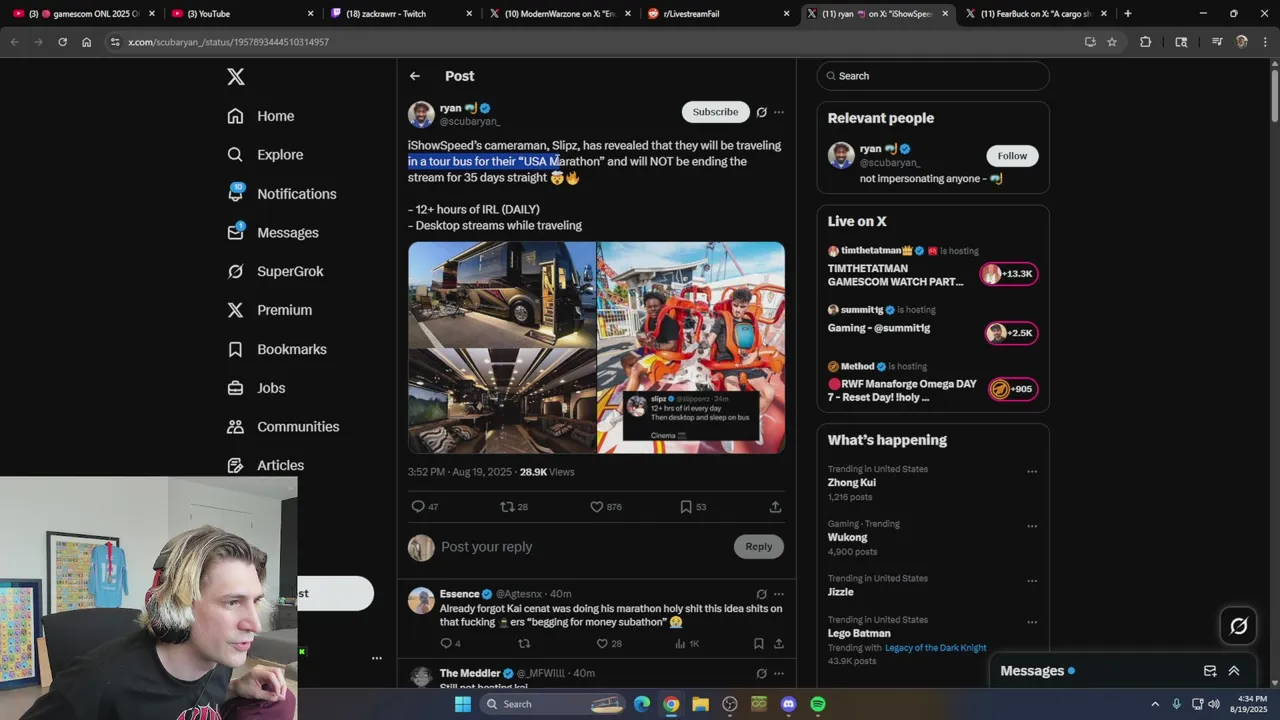The width and height of the screenshot is (1280, 720).
Task: Open the X logo home link
Action: pos(235,77)
